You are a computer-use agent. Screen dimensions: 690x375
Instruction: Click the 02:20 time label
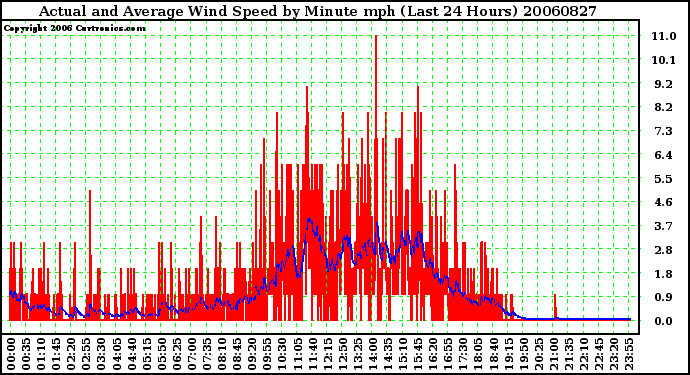pyautogui.click(x=71, y=354)
